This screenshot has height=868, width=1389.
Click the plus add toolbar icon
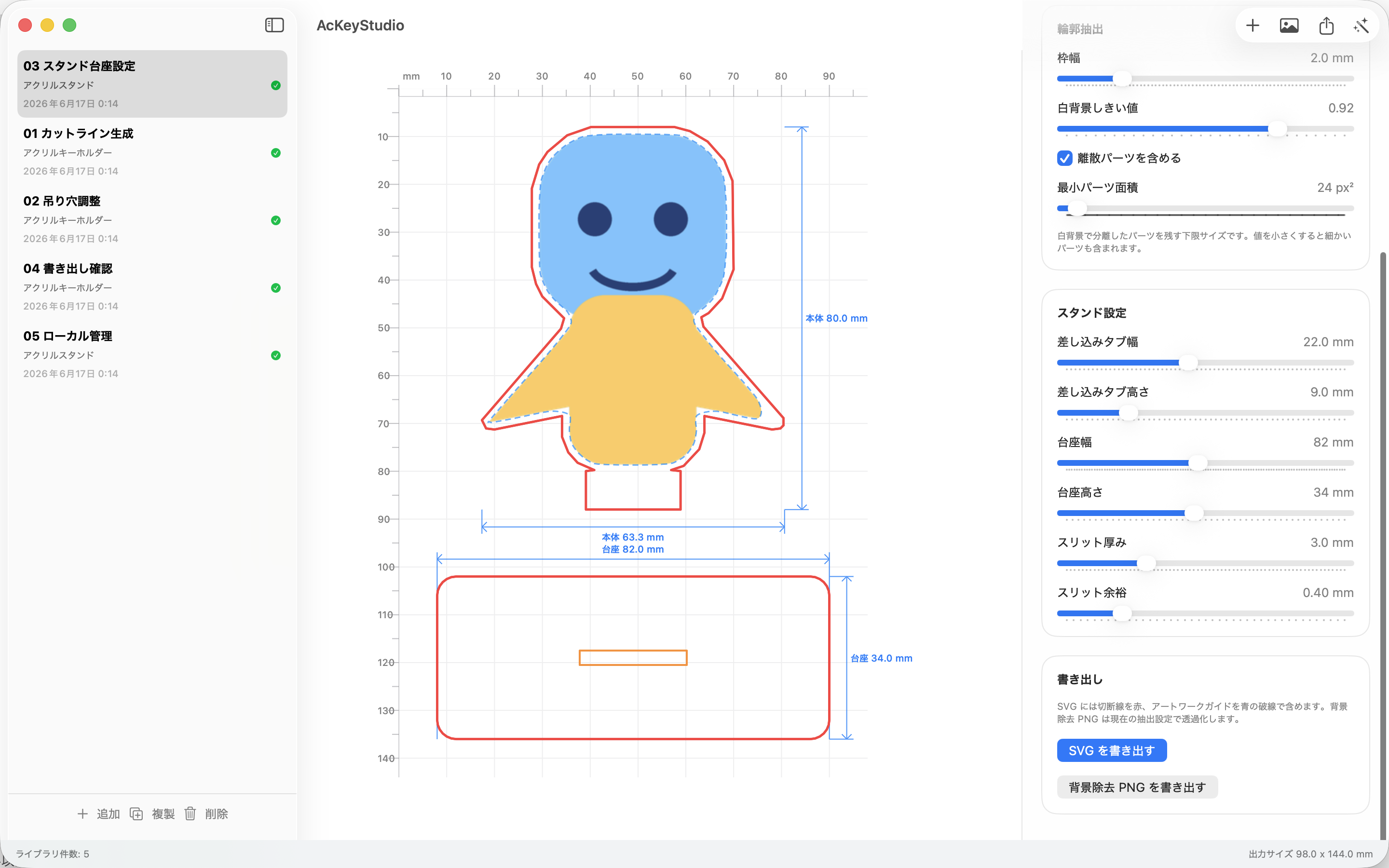click(1253, 25)
